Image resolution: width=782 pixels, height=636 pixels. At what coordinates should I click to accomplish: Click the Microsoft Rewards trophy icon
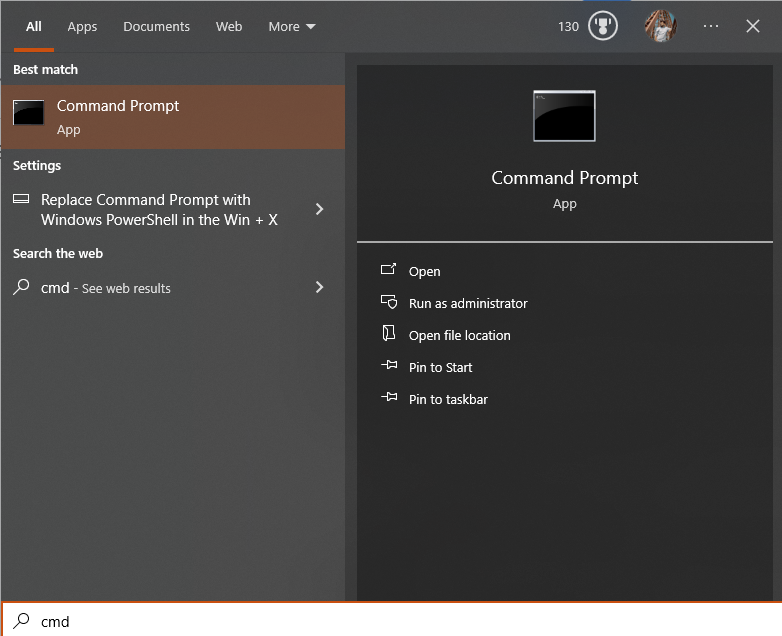click(x=602, y=26)
